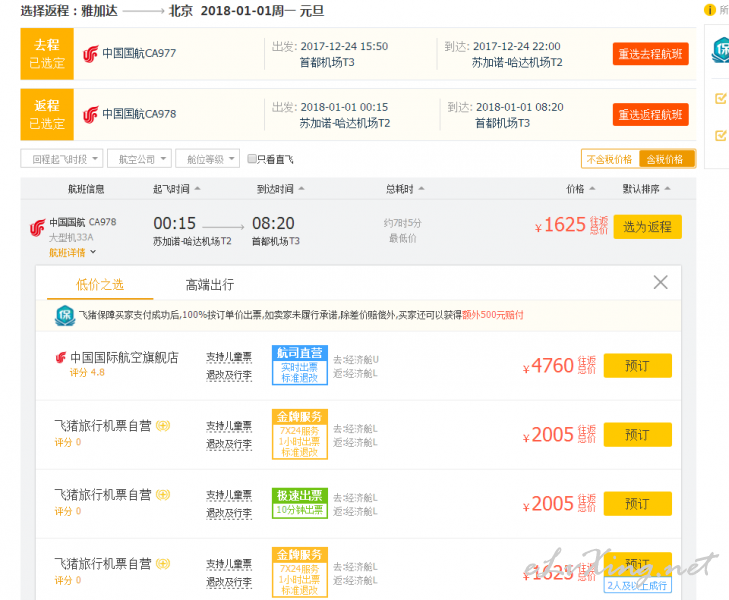The image size is (729, 600).
Task: Sort flights by 价格
Action: (x=580, y=189)
